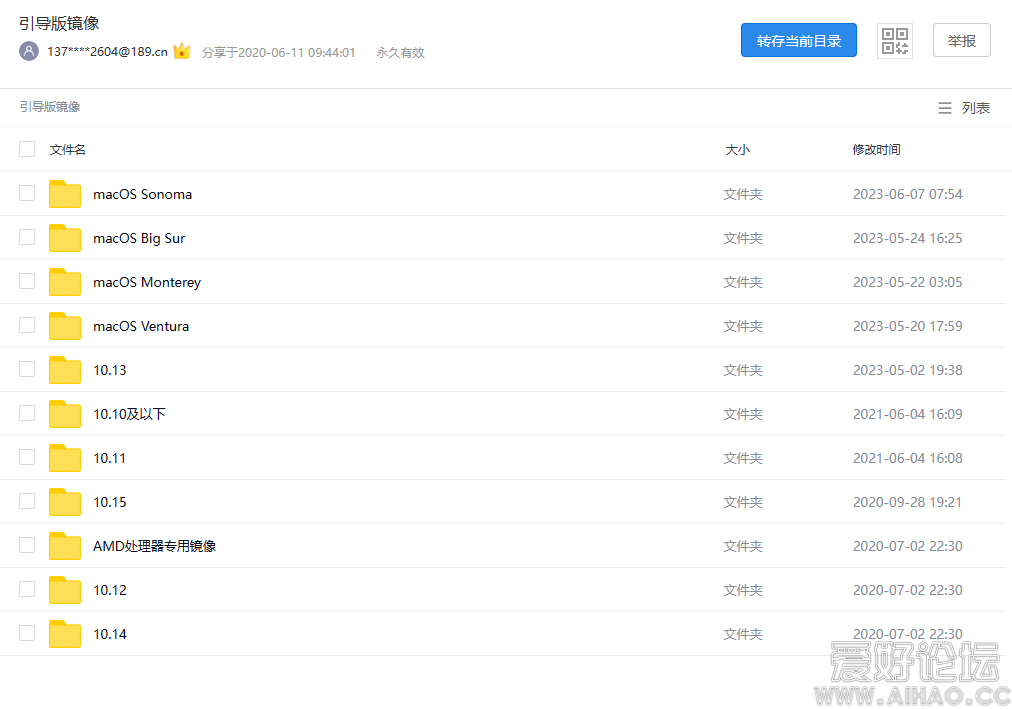Click the 文件名 column header
1012x709 pixels.
[67, 149]
